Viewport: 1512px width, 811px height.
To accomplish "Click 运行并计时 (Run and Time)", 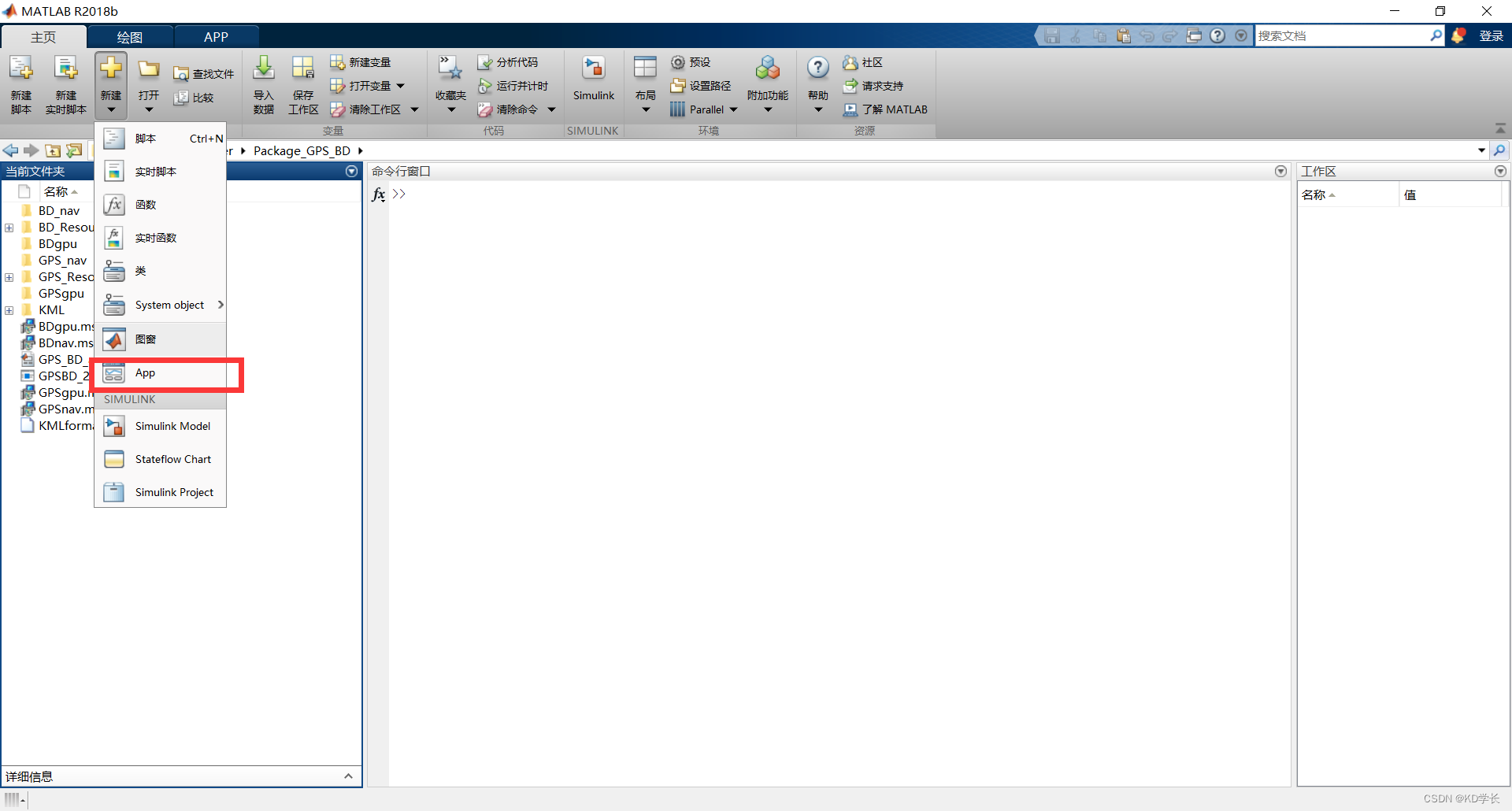I will pyautogui.click(x=513, y=86).
